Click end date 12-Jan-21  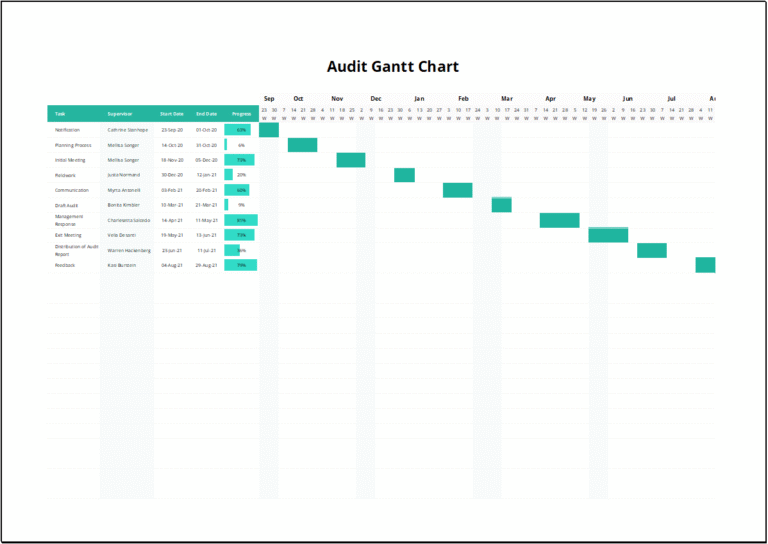(x=206, y=175)
